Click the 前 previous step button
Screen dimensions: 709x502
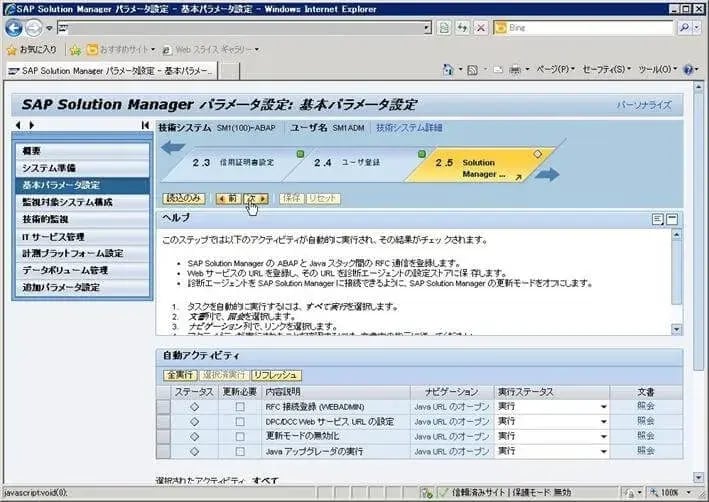tap(228, 199)
